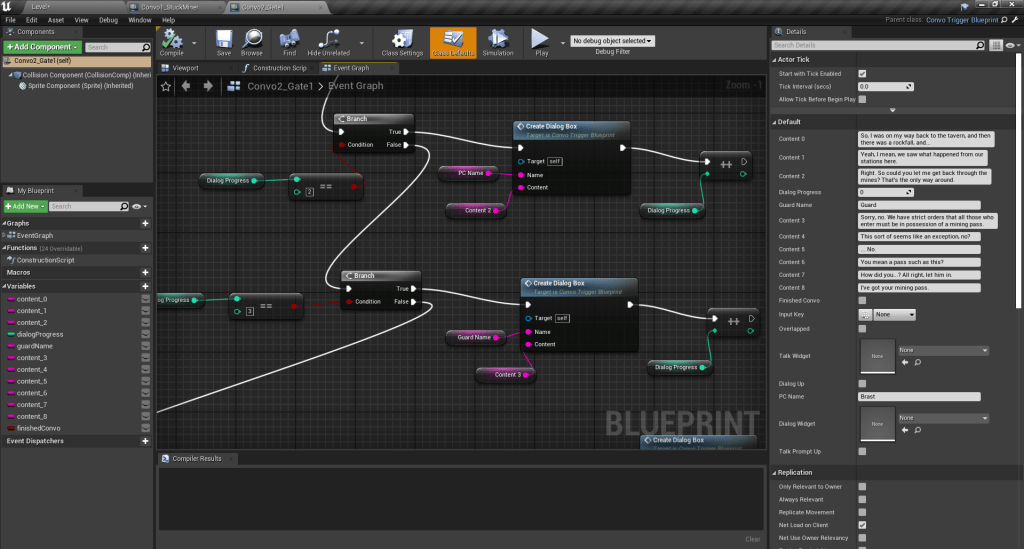Click the Class Defaults toolbar icon
The width and height of the screenshot is (1024, 549).
pyautogui.click(x=453, y=41)
